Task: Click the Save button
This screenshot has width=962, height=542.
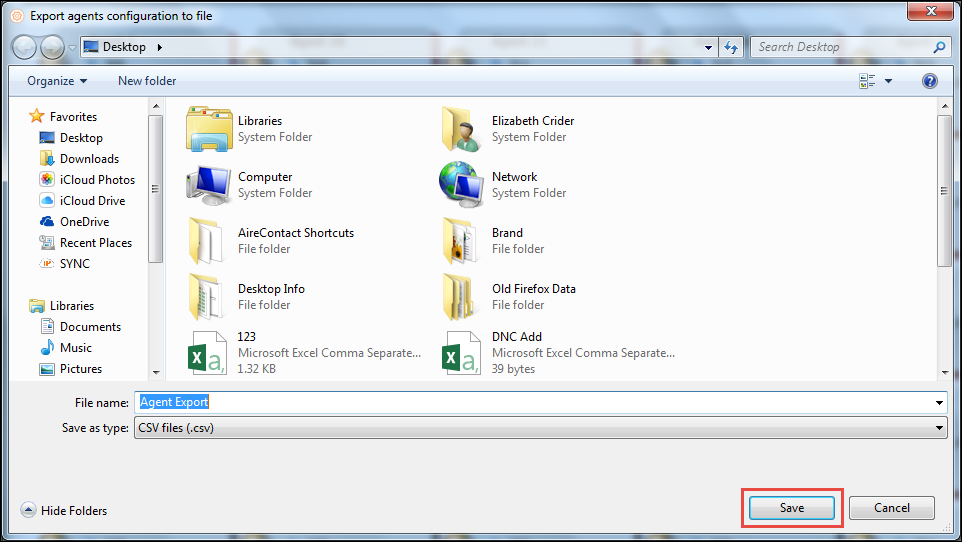Action: tap(792, 508)
